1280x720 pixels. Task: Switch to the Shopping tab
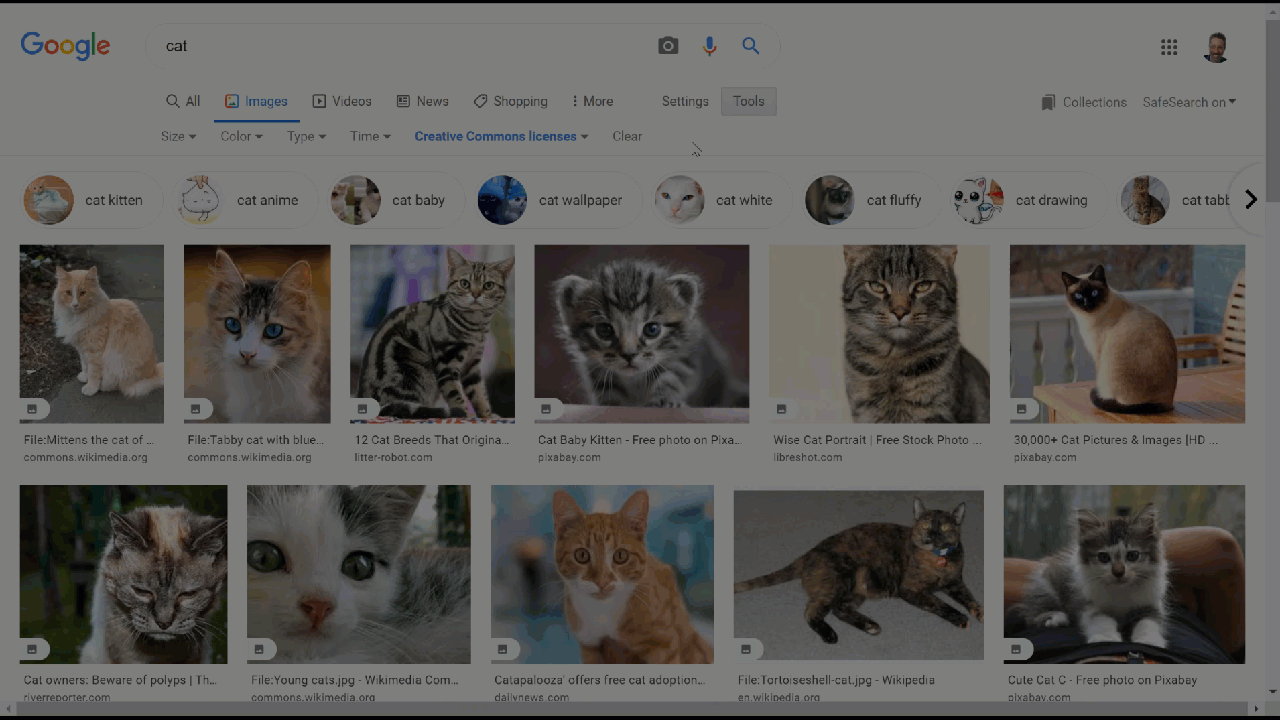510,101
